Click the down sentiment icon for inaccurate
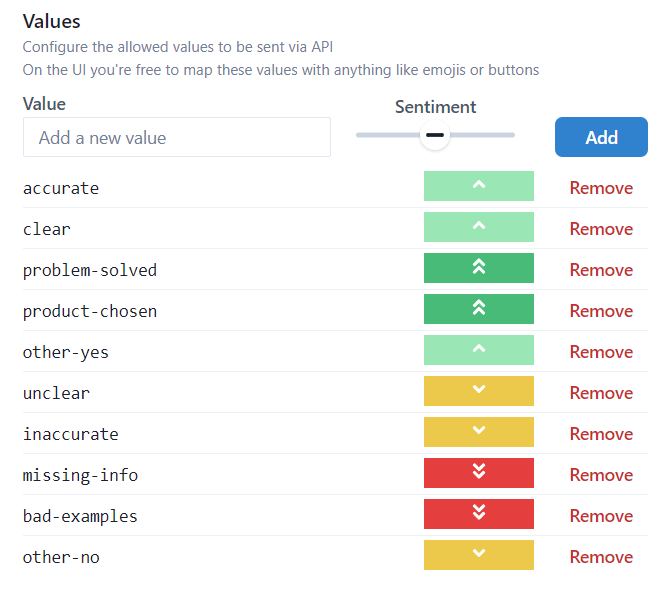663x591 pixels. [x=478, y=433]
